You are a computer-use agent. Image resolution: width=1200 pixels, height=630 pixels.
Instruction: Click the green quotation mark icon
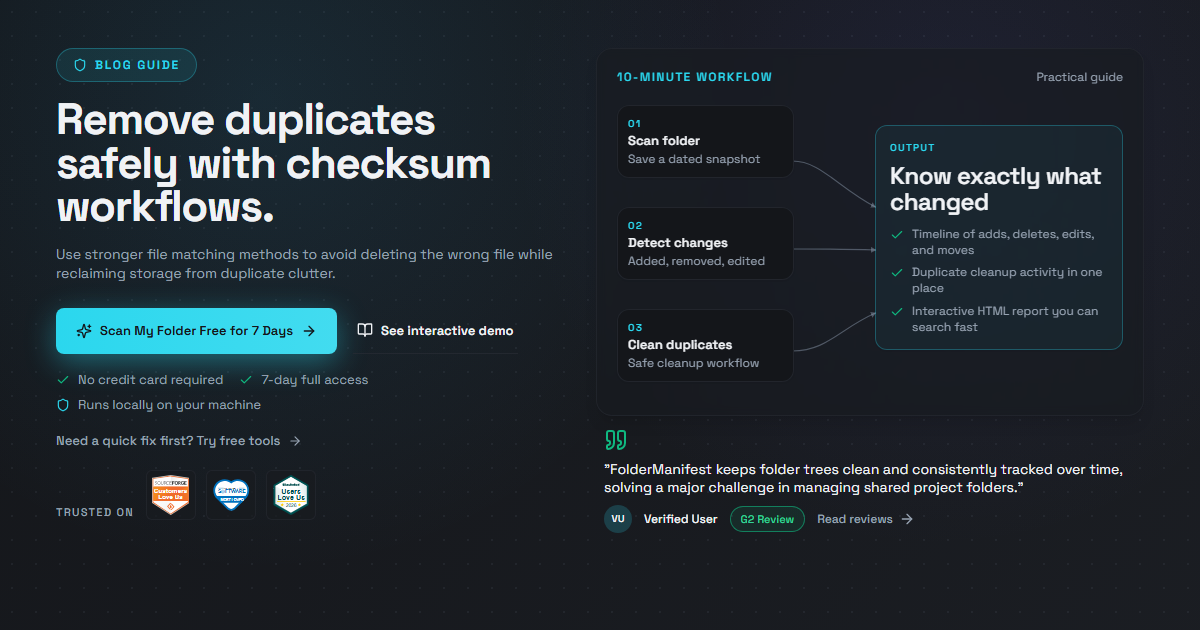(x=616, y=440)
